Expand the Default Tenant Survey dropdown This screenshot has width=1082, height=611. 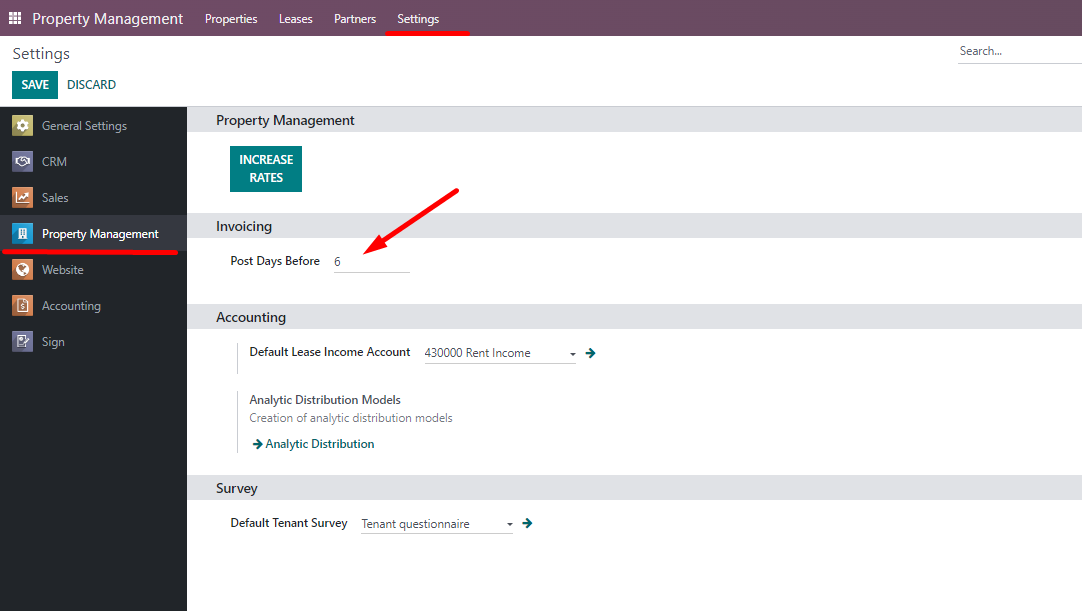pyautogui.click(x=509, y=524)
